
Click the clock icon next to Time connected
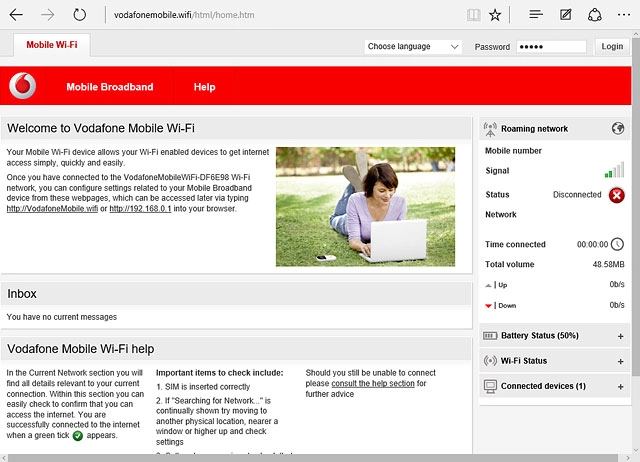coord(617,244)
